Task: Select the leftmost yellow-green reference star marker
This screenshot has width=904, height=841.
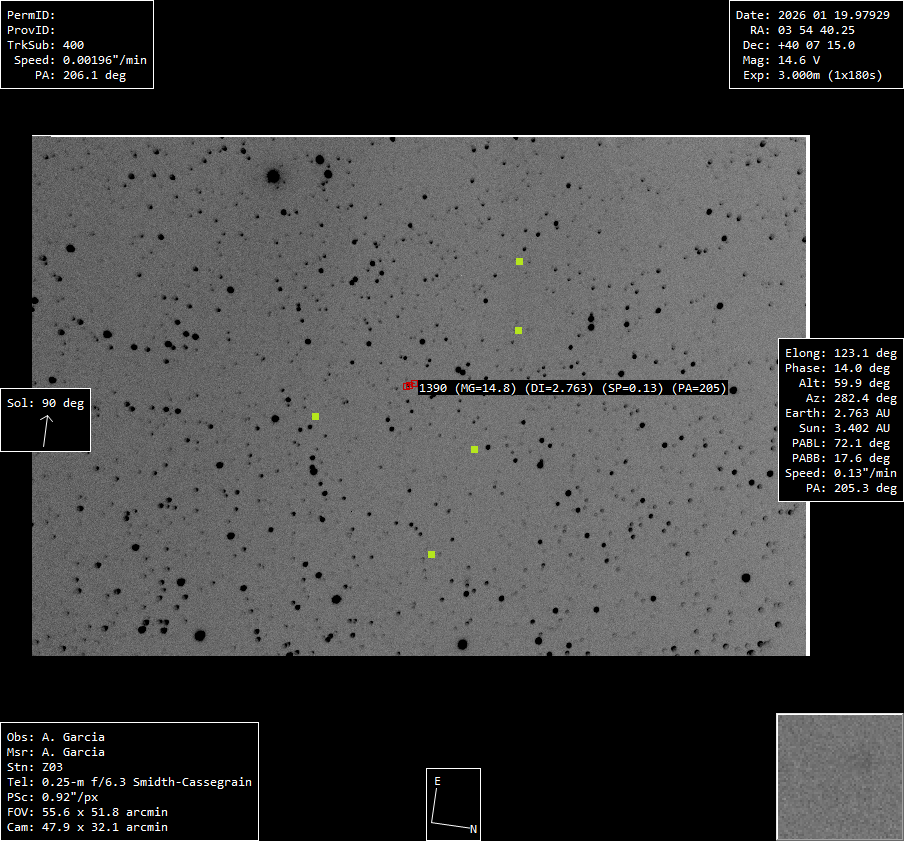Action: point(315,416)
